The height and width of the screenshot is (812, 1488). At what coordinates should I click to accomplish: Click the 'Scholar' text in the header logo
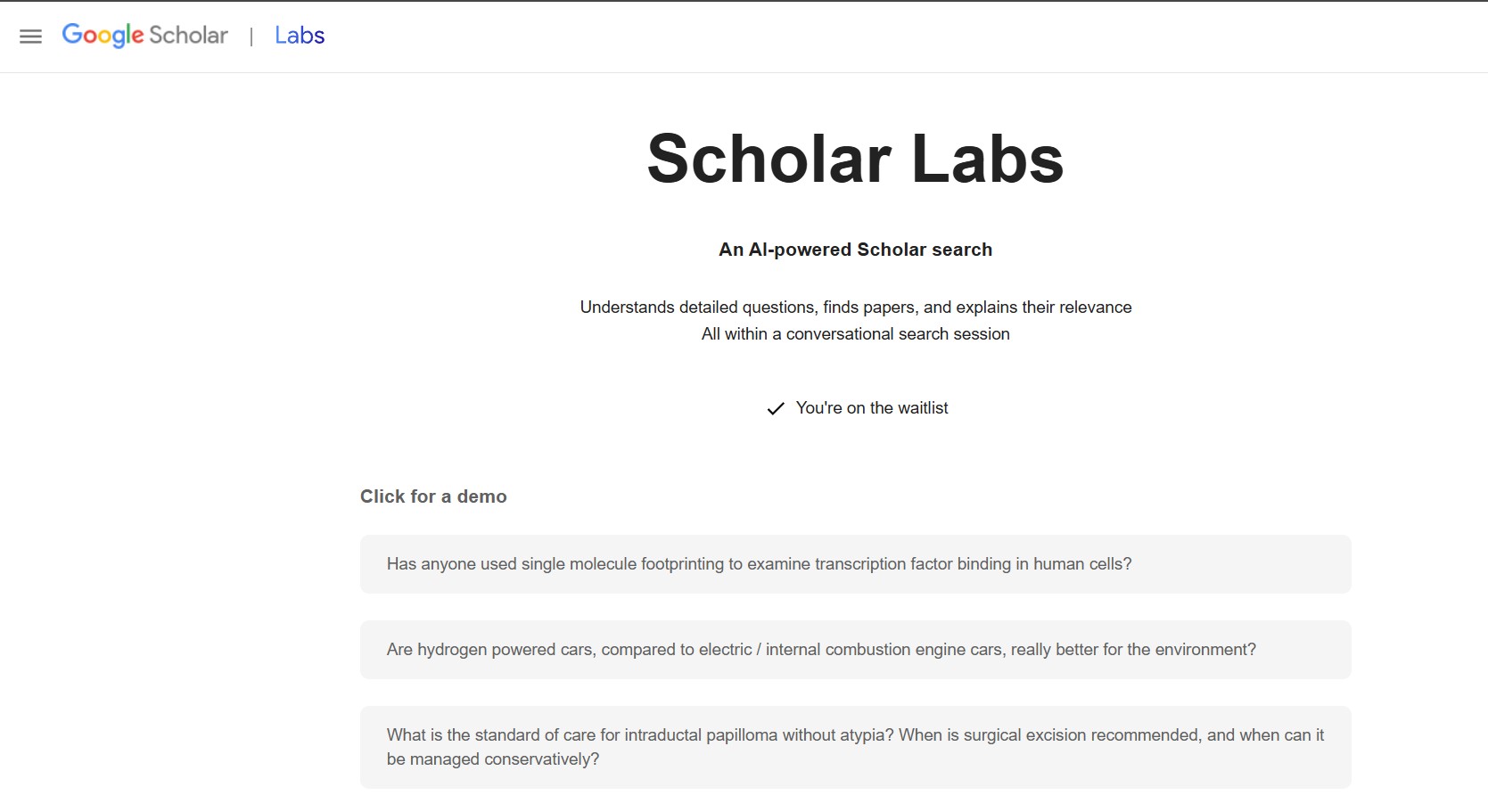click(189, 36)
